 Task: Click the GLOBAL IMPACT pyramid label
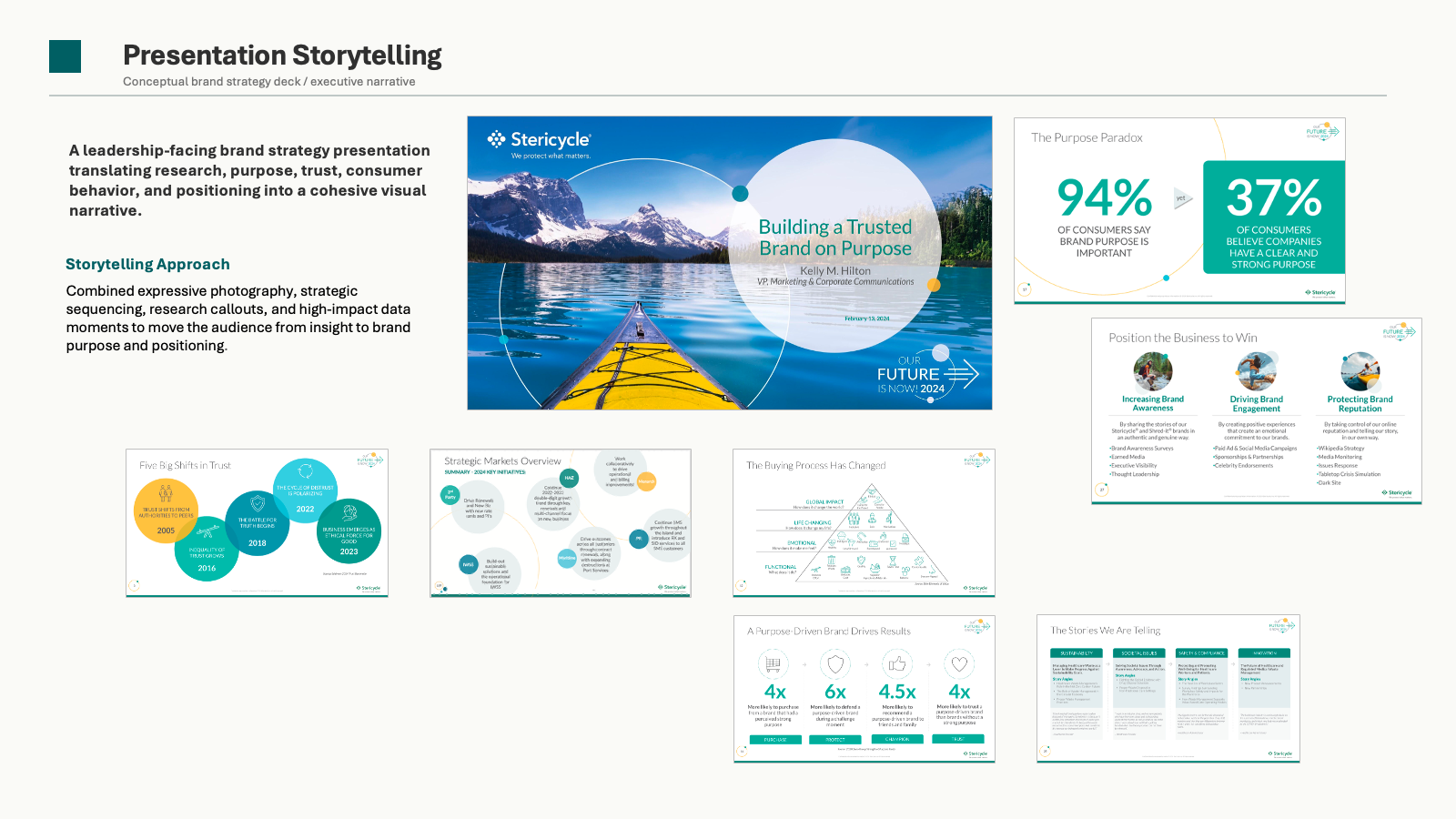[x=824, y=502]
